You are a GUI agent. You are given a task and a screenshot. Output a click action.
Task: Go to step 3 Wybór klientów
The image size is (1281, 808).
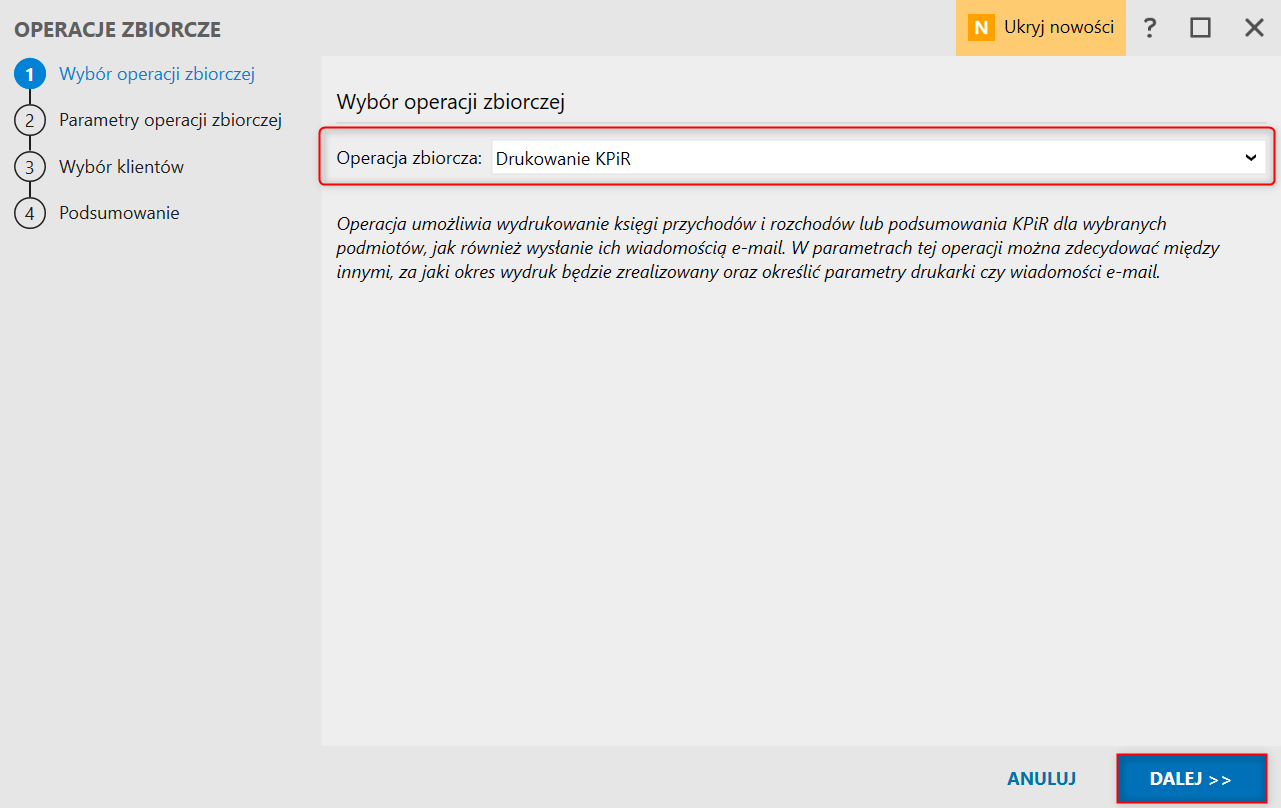tap(121, 167)
